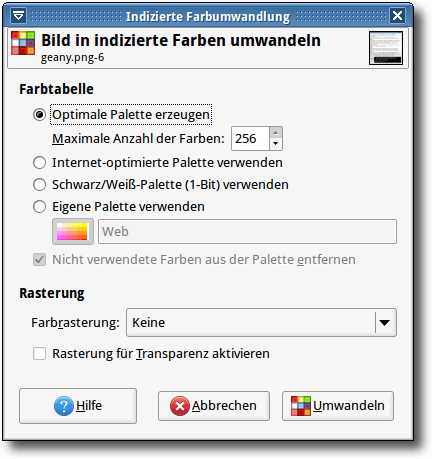Click the 256 colors number field

tap(250, 138)
